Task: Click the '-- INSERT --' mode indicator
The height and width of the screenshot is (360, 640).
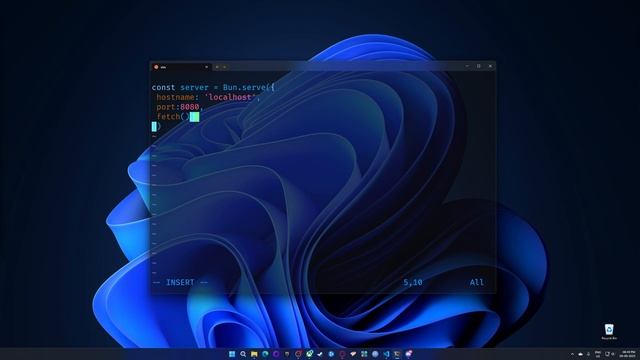Action: coord(180,282)
